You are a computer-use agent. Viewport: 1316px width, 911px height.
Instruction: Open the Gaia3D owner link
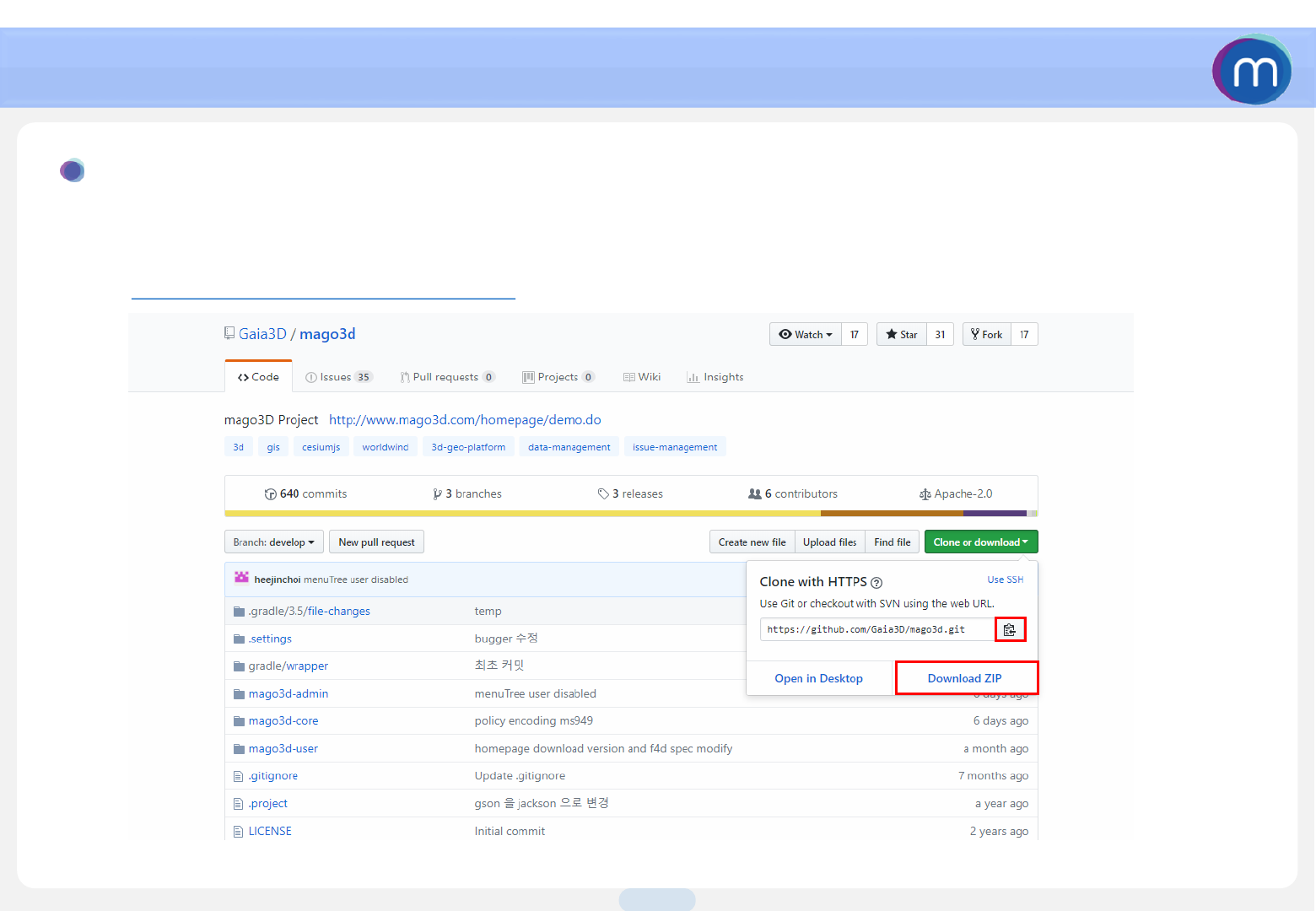coord(262,334)
